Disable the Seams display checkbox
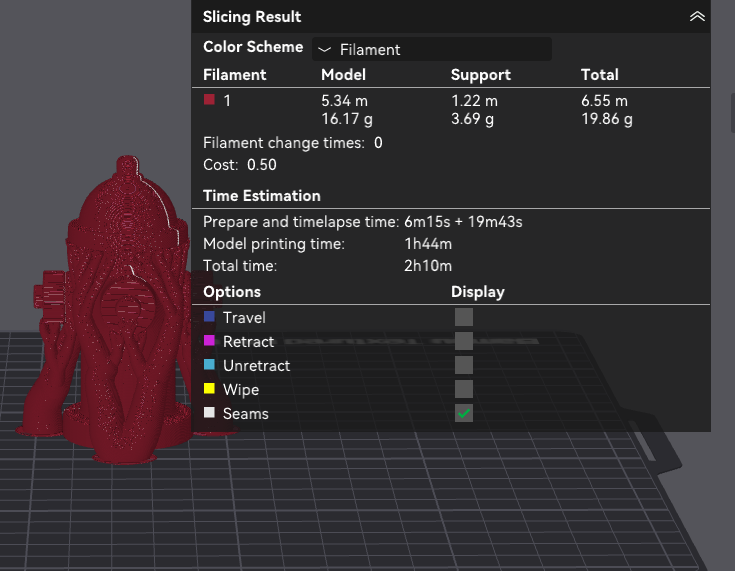This screenshot has width=735, height=571. pos(464,413)
